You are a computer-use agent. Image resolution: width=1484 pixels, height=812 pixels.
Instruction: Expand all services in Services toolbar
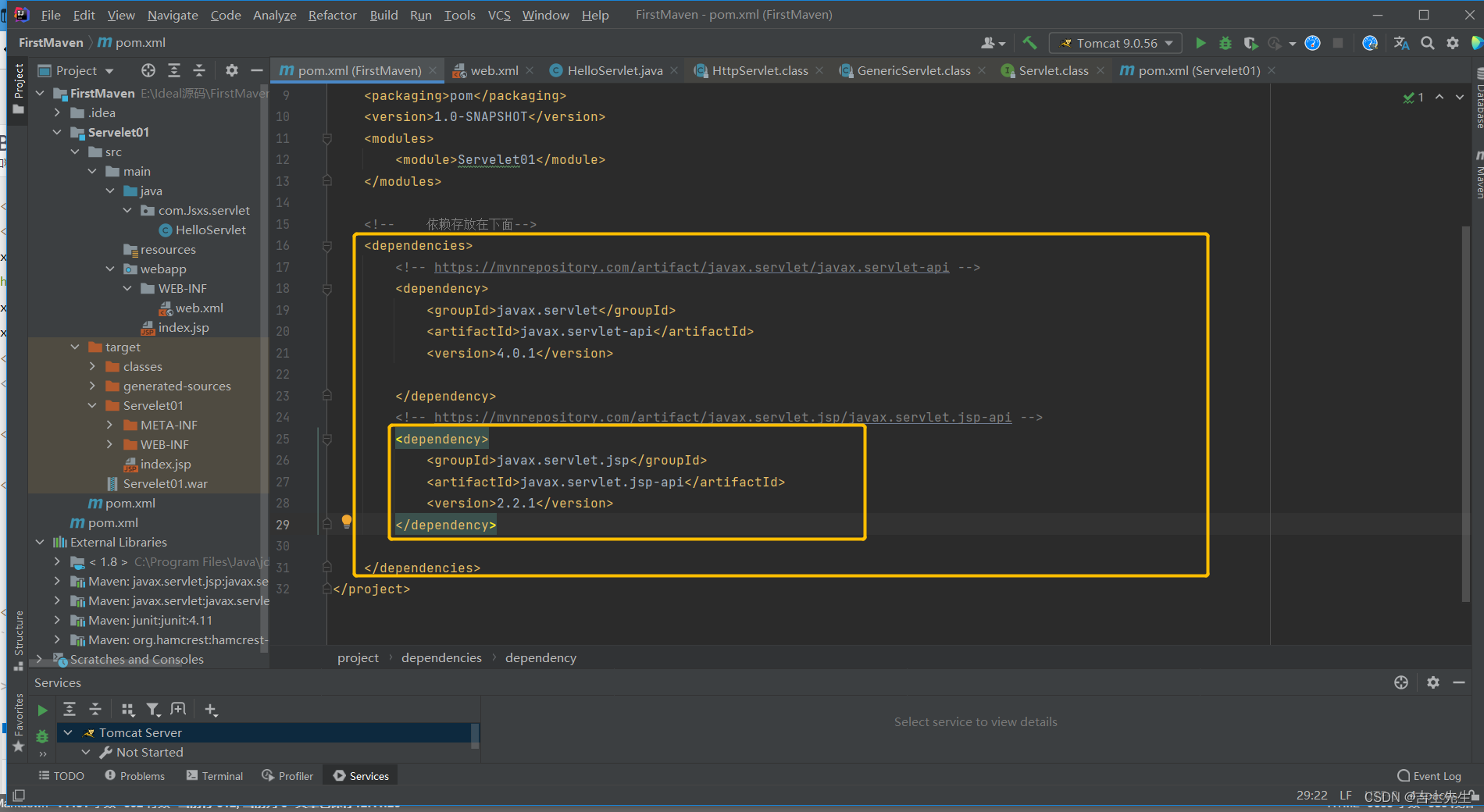[x=70, y=709]
